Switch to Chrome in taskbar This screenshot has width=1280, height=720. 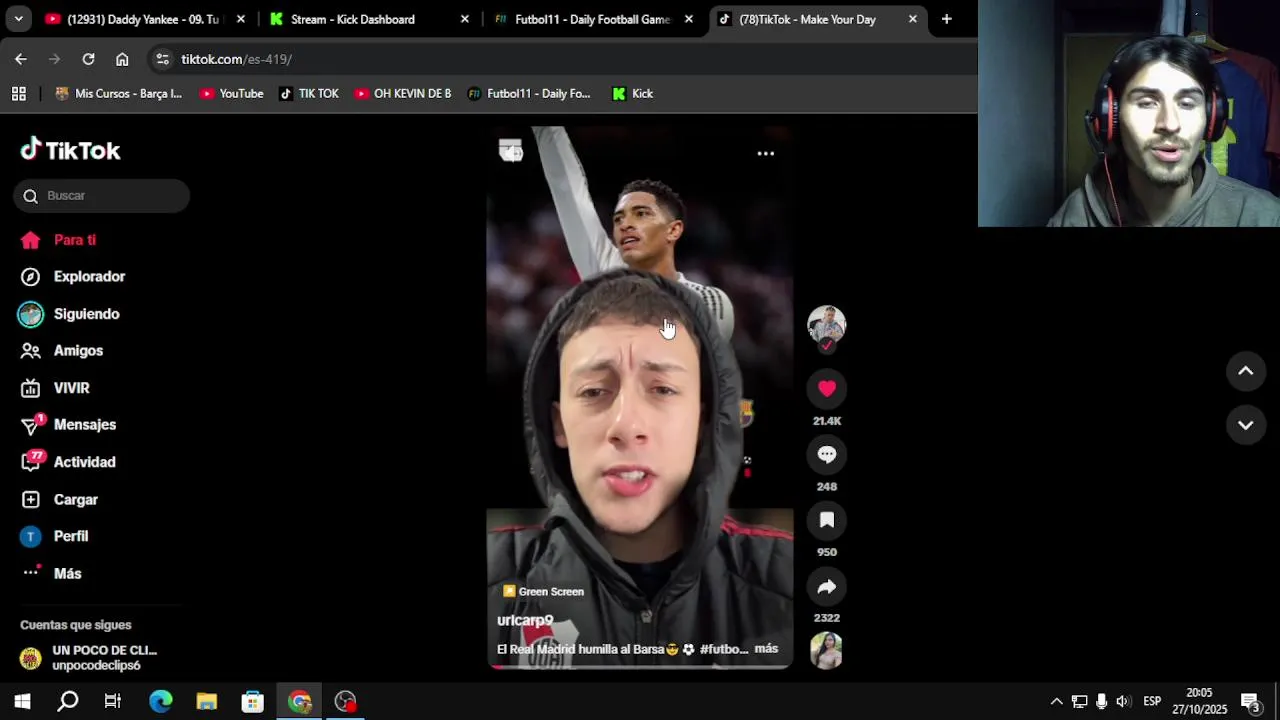pos(299,701)
